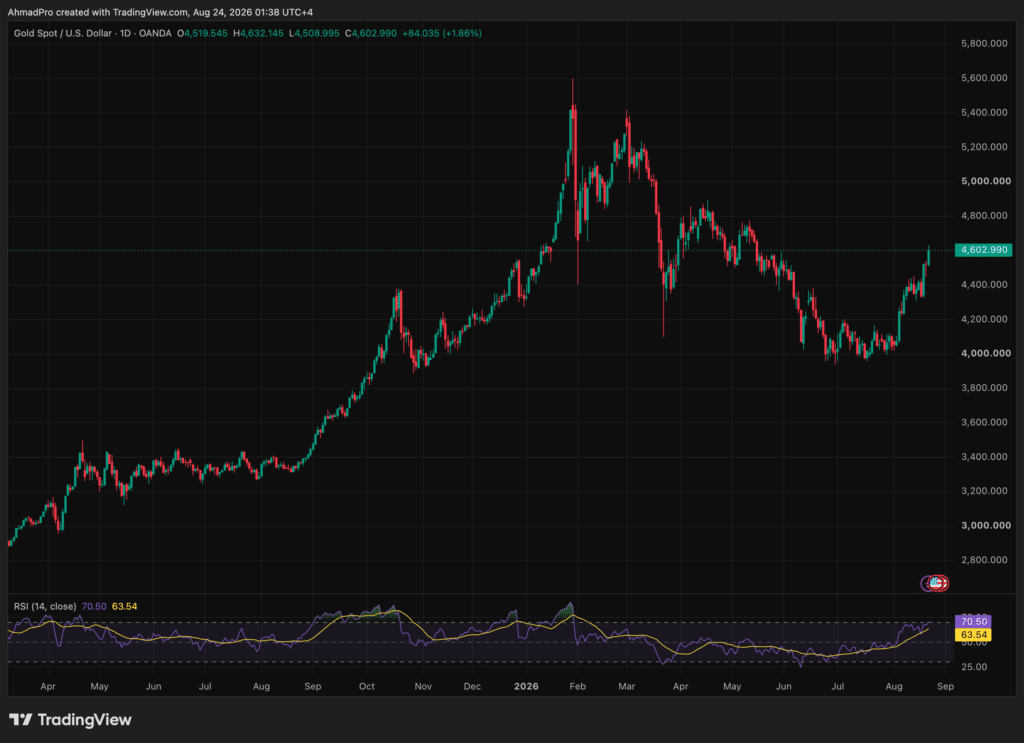Click yellow 63.54 tag on RSI scale

973,635
